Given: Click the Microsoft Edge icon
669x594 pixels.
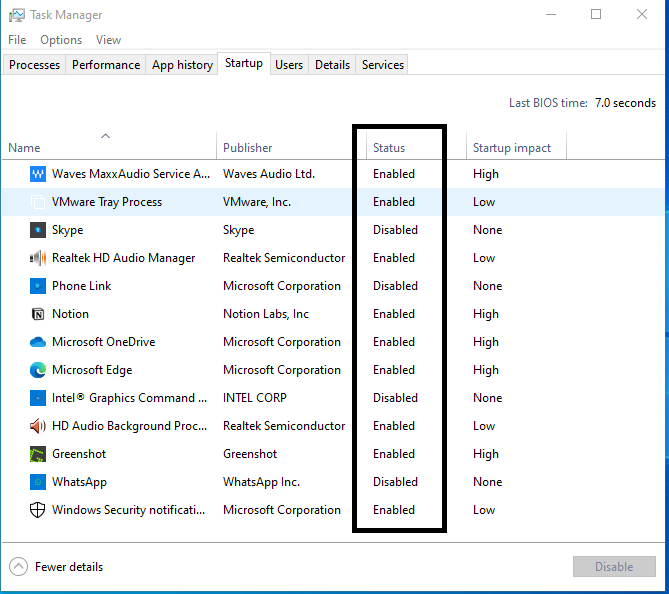Looking at the screenshot, I should pos(38,370).
